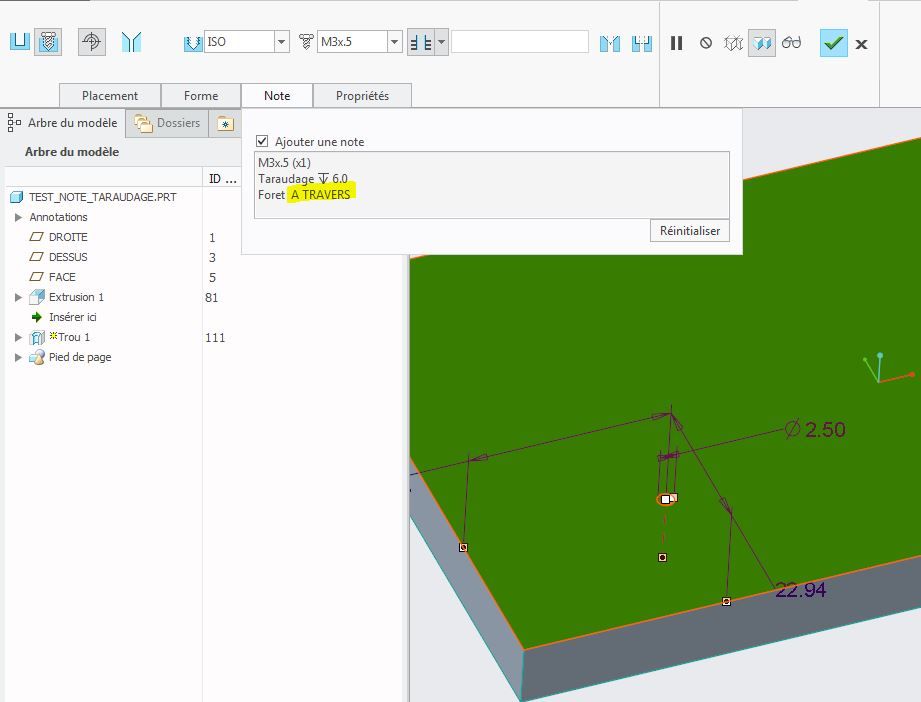Open the Placement tab
The image size is (921, 702).
tap(110, 96)
